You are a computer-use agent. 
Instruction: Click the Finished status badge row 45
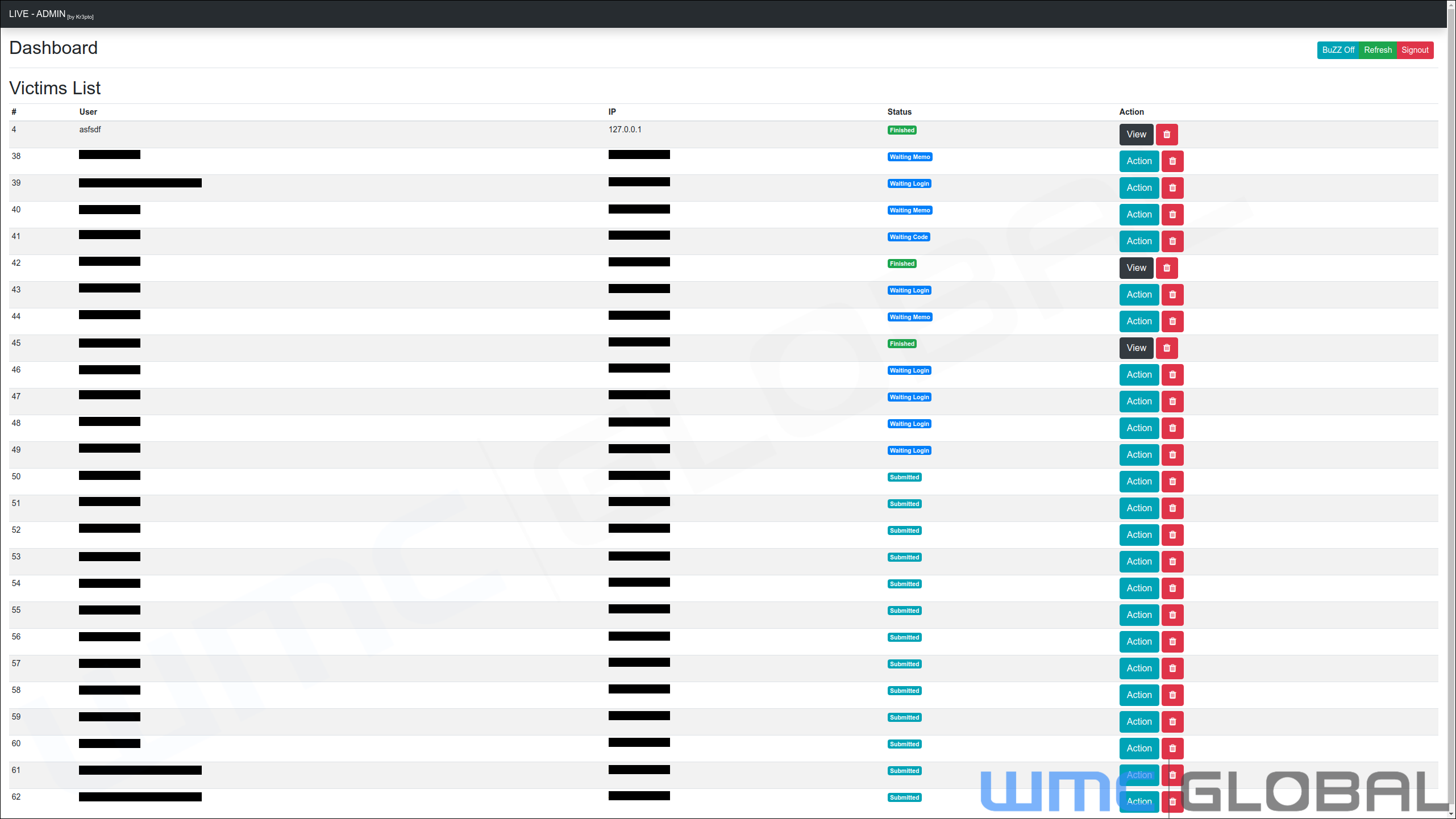[902, 343]
